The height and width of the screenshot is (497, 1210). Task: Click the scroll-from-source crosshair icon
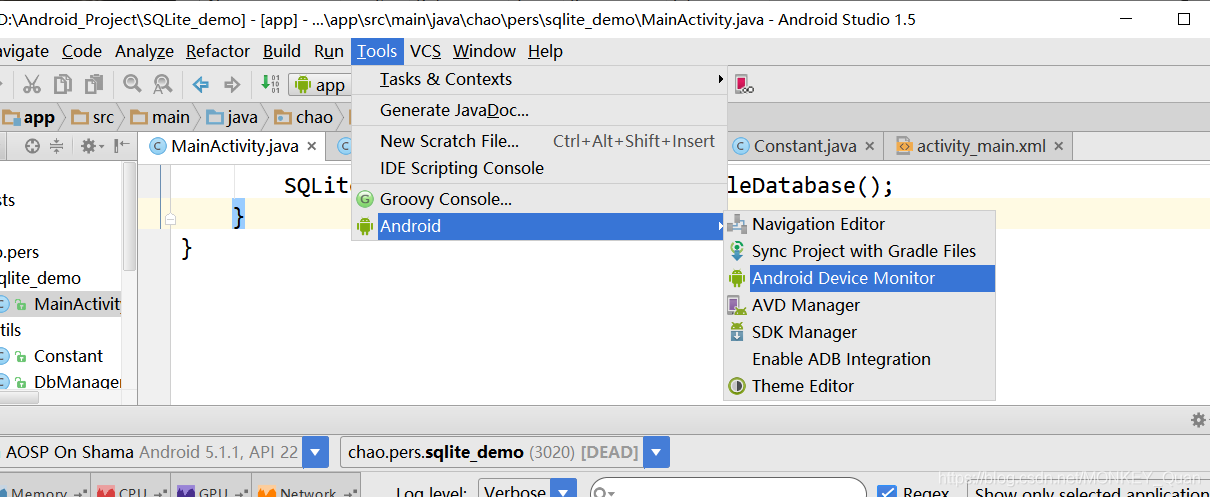(x=32, y=146)
